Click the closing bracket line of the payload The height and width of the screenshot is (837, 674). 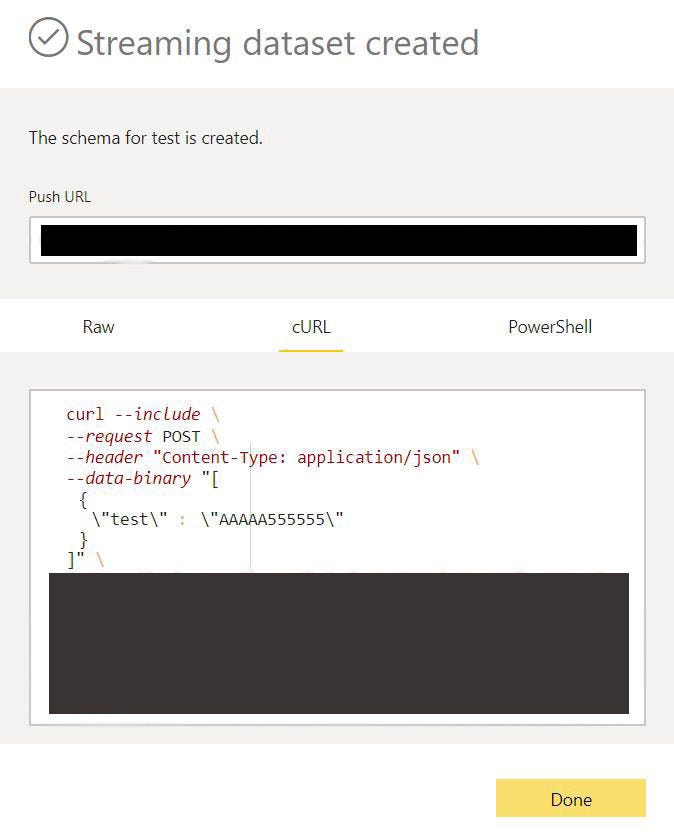tap(76, 560)
